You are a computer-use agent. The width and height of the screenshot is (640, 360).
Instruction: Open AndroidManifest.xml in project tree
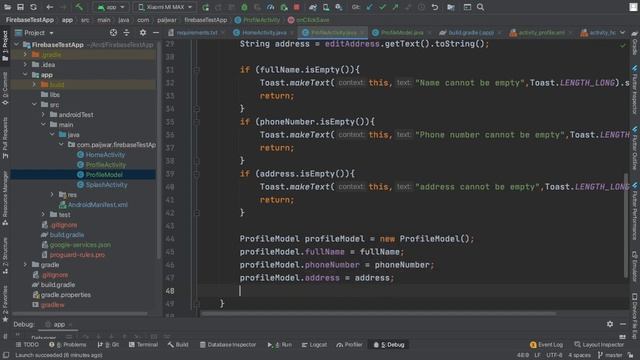98,204
